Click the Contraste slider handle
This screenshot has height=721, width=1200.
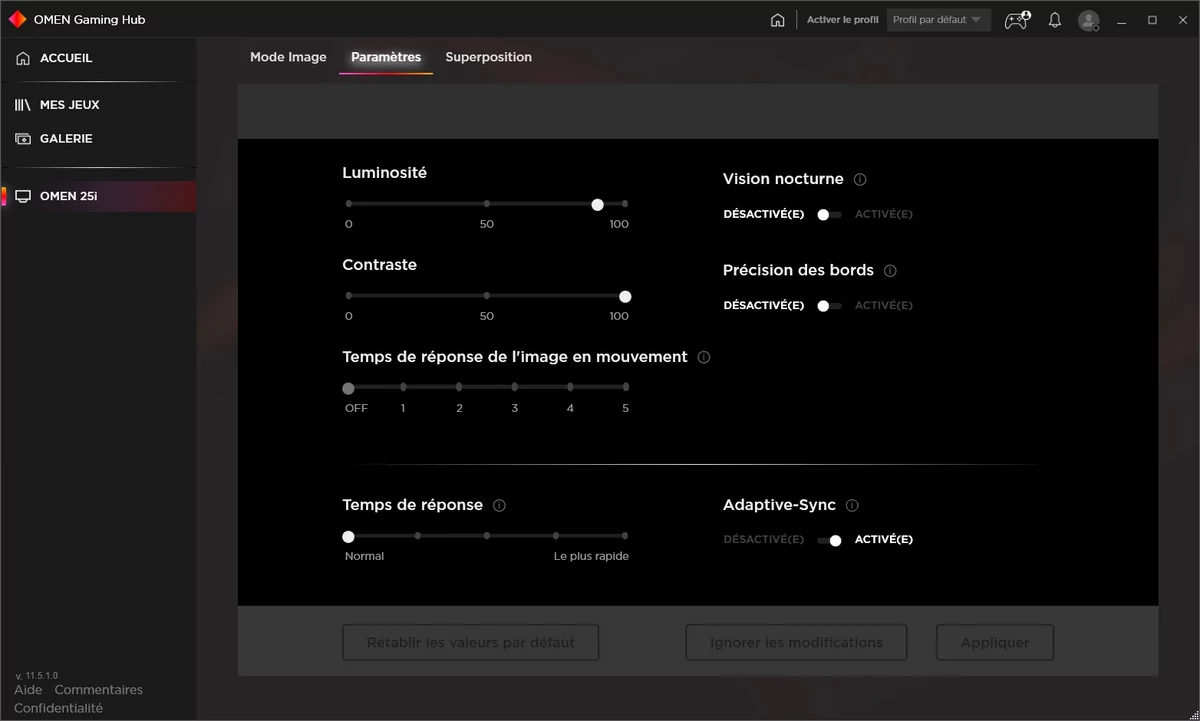pos(625,296)
